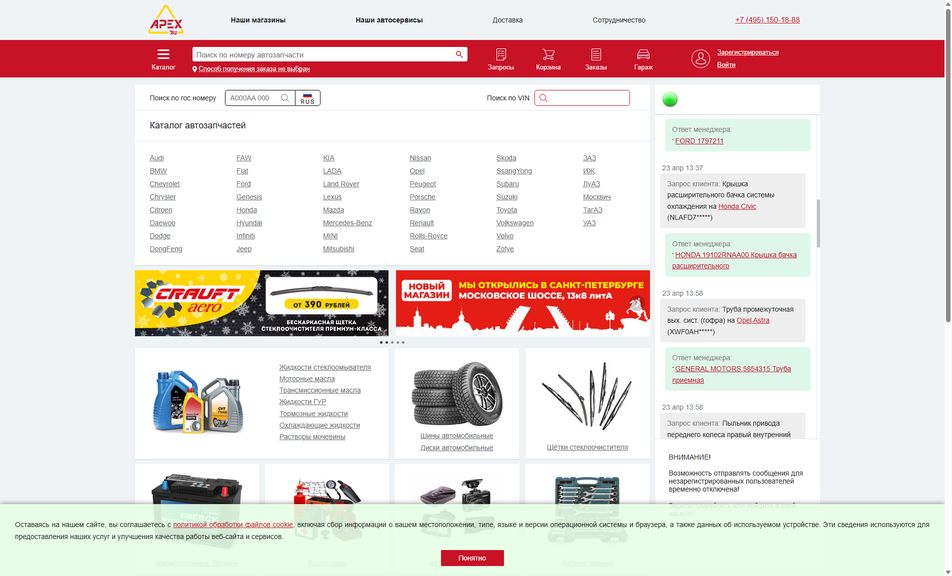Image resolution: width=952 pixels, height=576 pixels.
Task: Open the Каталог hamburger menu
Action: click(x=163, y=59)
